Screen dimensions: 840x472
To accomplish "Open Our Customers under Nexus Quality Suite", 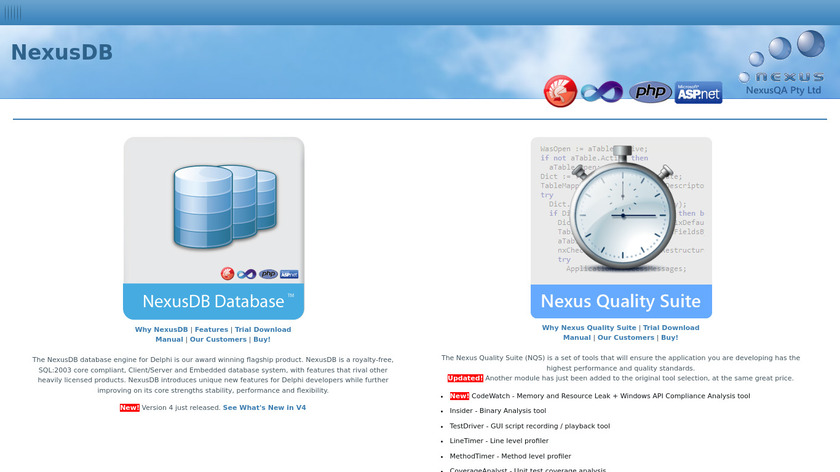I will point(626,338).
